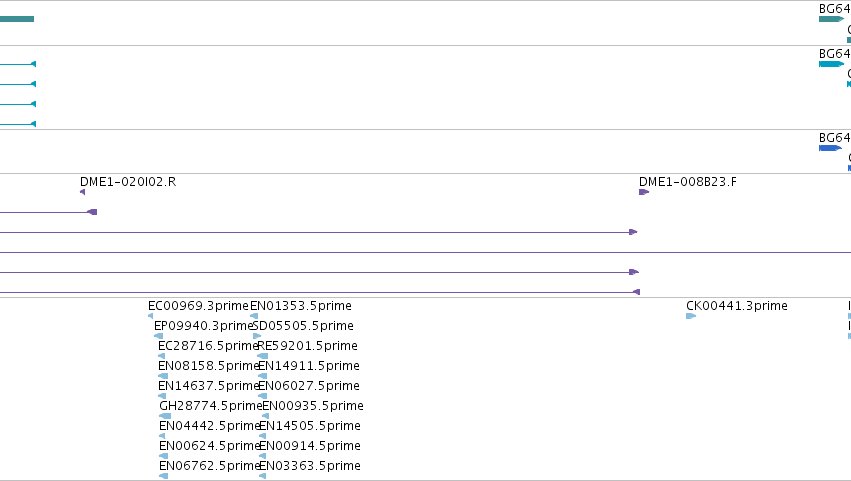Click the purple arrow glyph under DME1-008B23.F

click(644, 192)
